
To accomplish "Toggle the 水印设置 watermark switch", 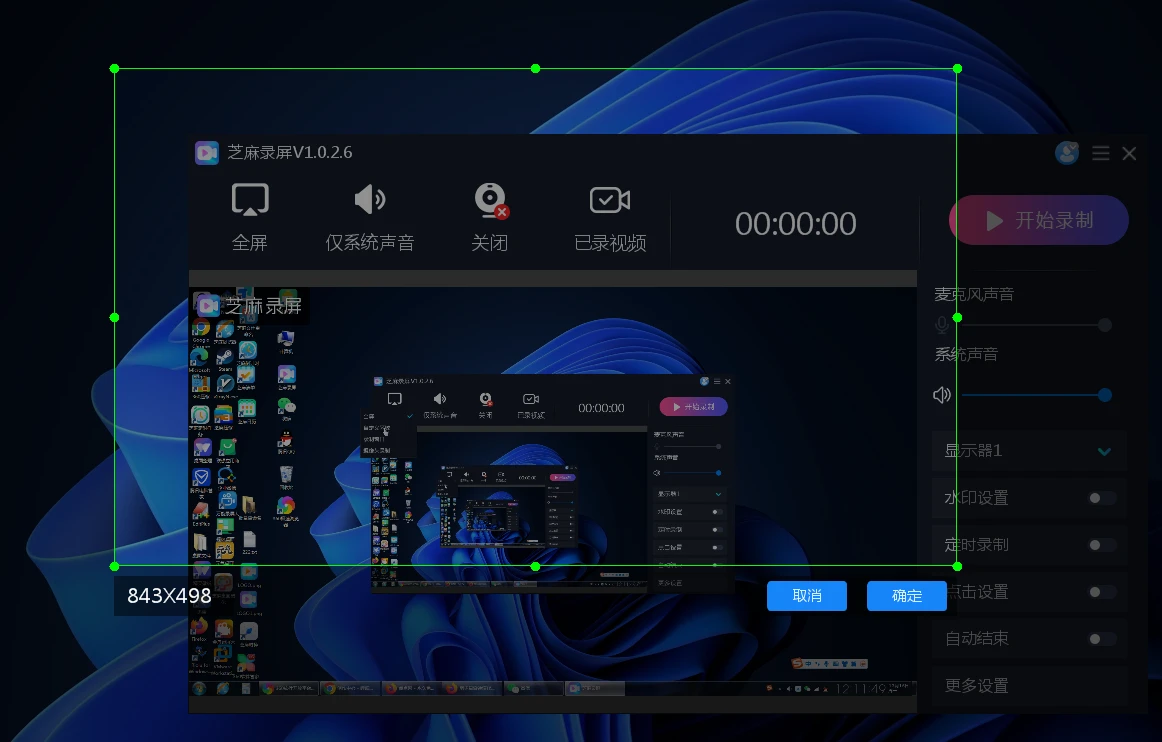I will [1101, 498].
